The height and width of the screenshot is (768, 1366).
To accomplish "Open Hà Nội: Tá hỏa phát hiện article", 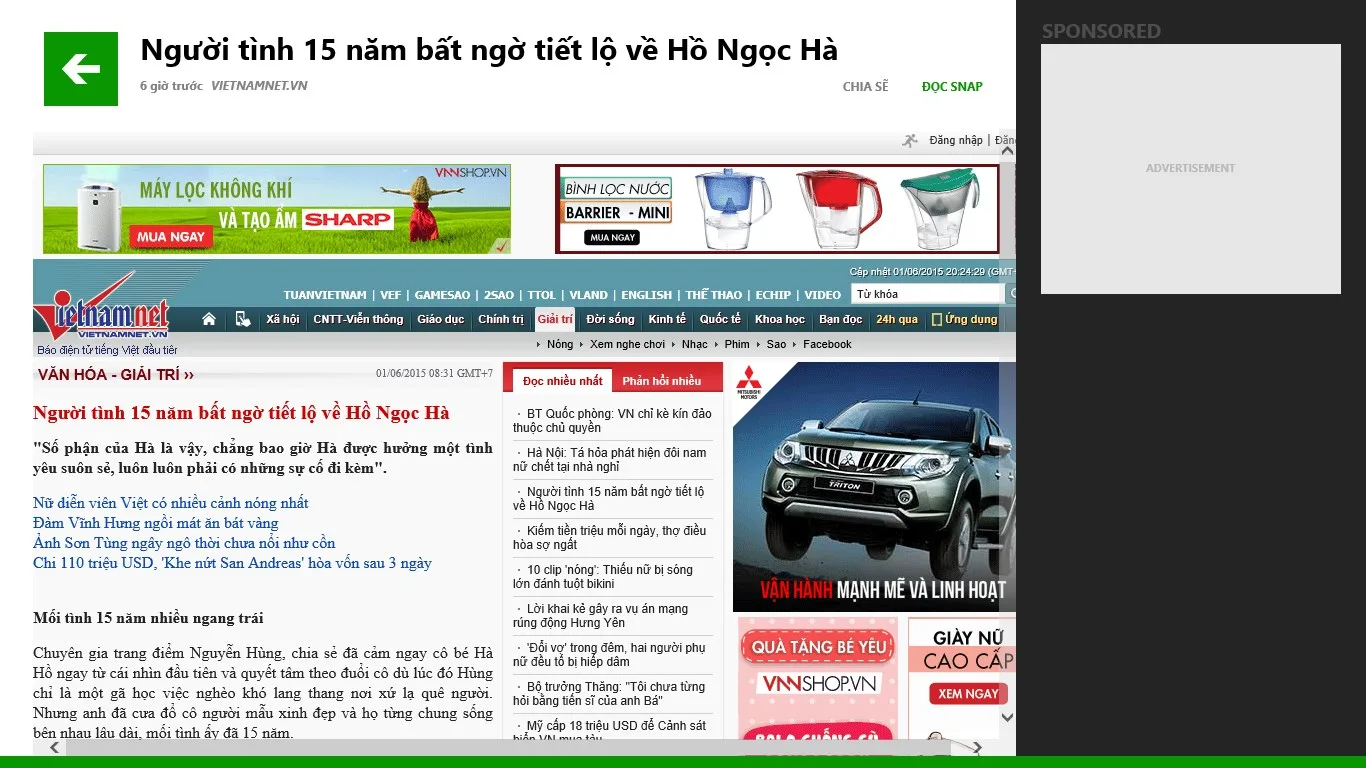I will coord(612,459).
